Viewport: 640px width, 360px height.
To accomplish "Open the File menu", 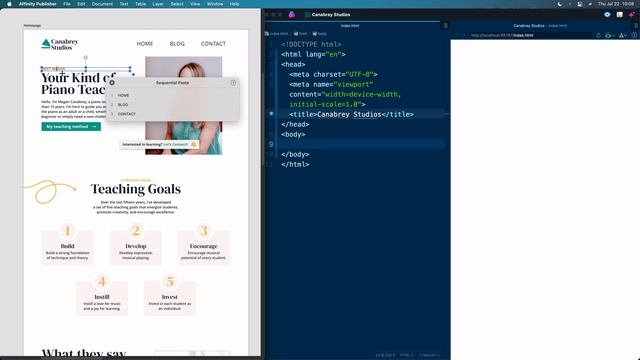I will coord(67,4).
